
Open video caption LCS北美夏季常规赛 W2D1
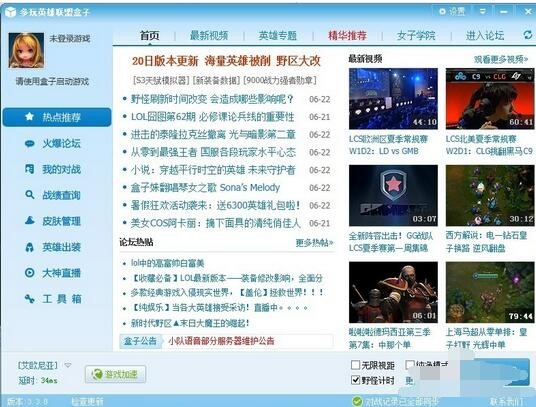click(x=489, y=145)
